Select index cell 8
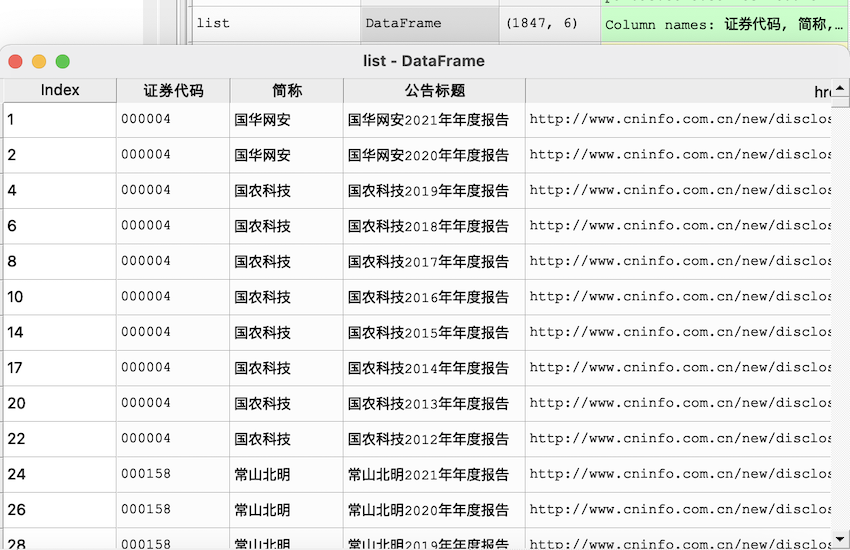Image resolution: width=850 pixels, height=550 pixels. [60, 262]
